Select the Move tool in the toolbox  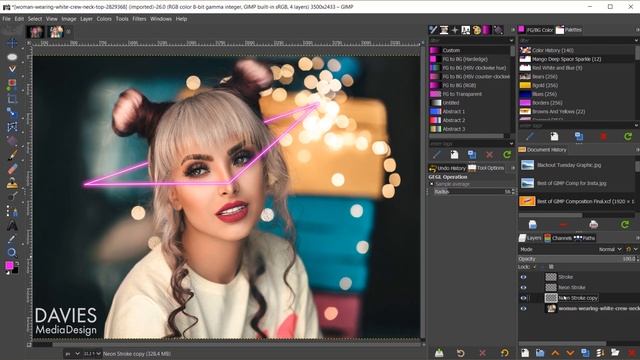pyautogui.click(x=12, y=43)
